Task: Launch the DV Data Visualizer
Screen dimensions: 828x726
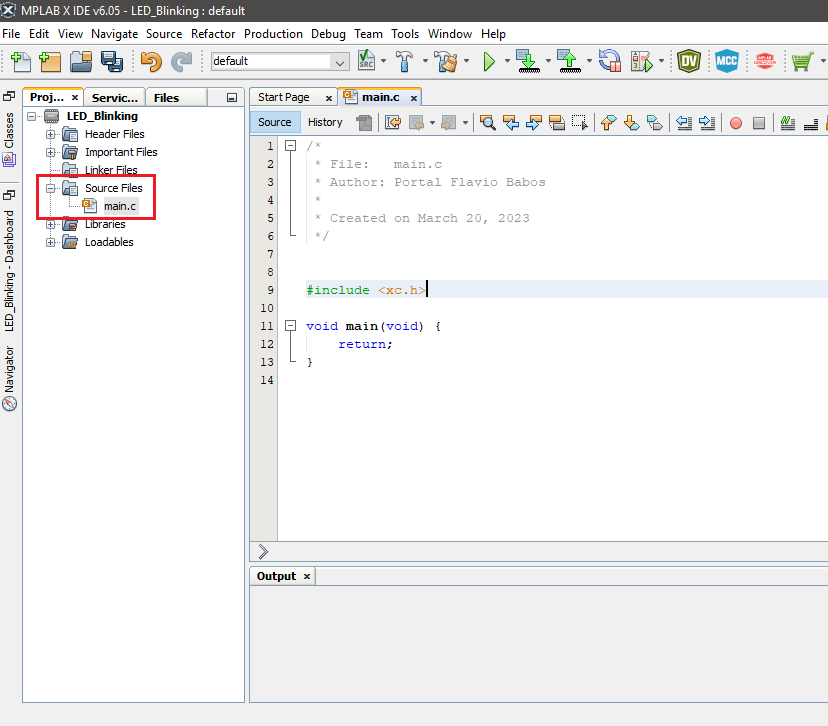Action: [689, 61]
